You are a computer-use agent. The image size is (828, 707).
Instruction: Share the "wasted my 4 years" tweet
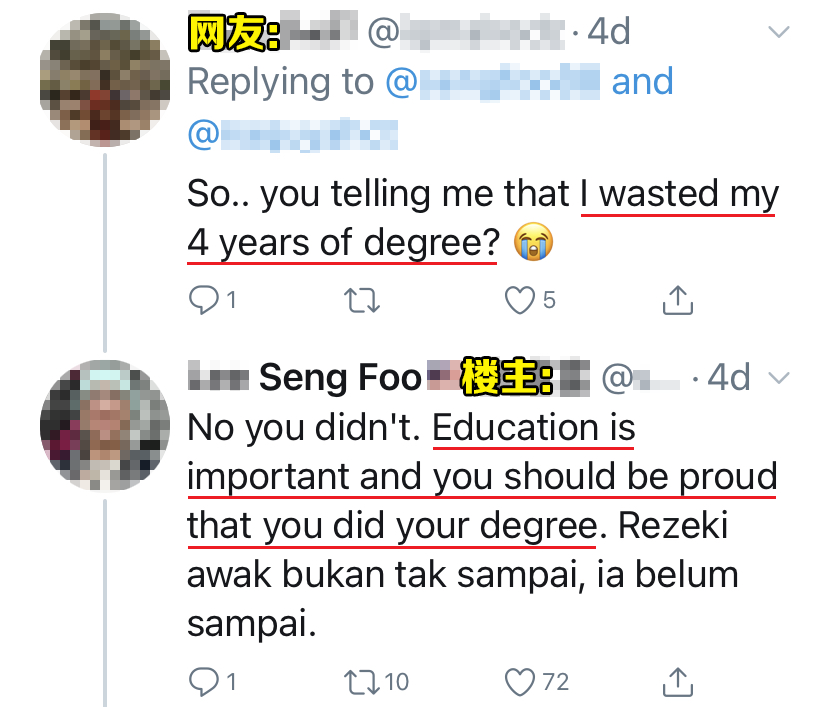pos(678,298)
